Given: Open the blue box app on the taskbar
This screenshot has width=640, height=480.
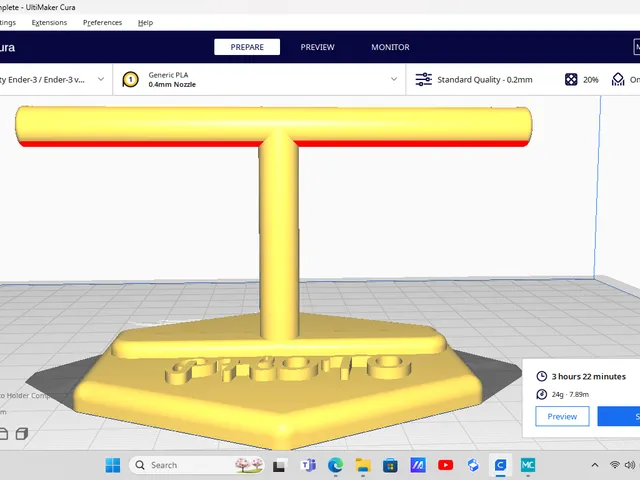Looking at the screenshot, I should click(473, 465).
